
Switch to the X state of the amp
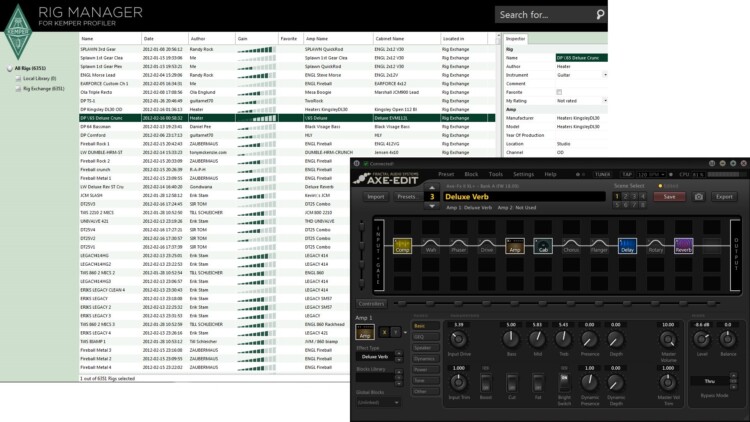384,332
